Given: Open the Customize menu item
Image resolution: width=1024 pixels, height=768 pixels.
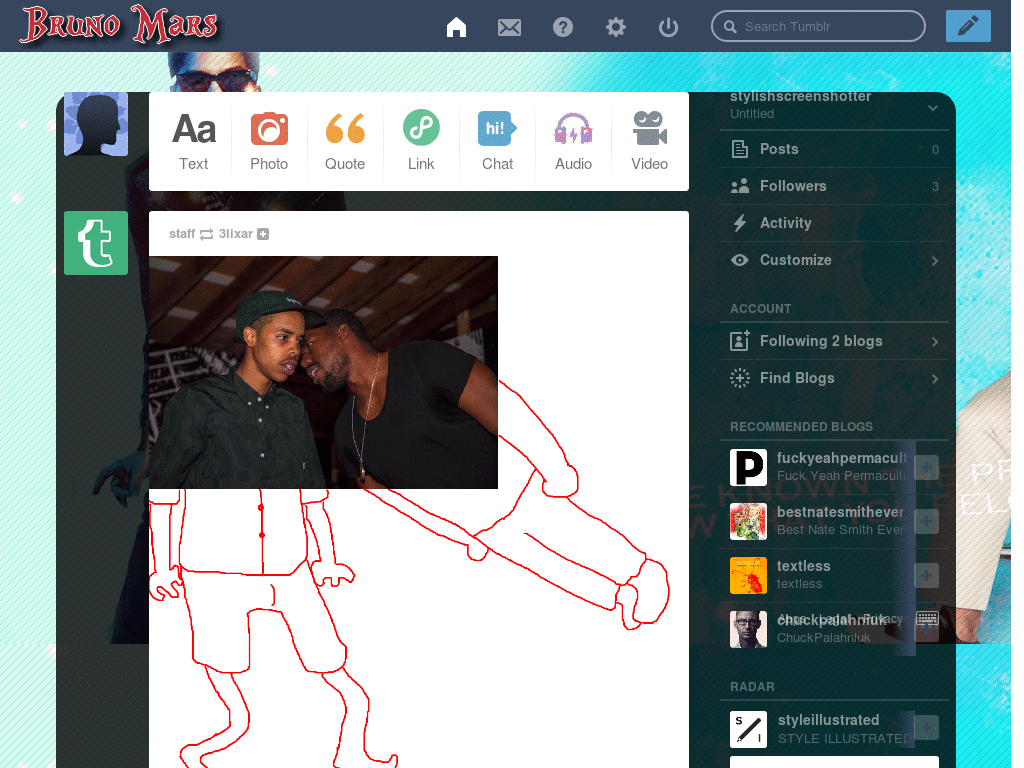Looking at the screenshot, I should point(835,260).
